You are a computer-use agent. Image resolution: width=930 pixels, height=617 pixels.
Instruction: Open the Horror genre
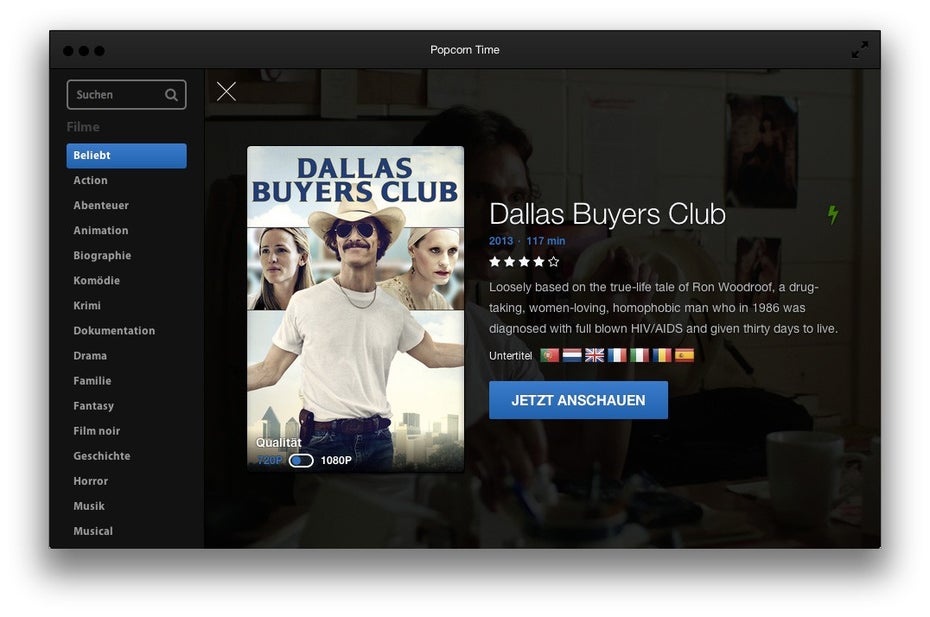(91, 481)
